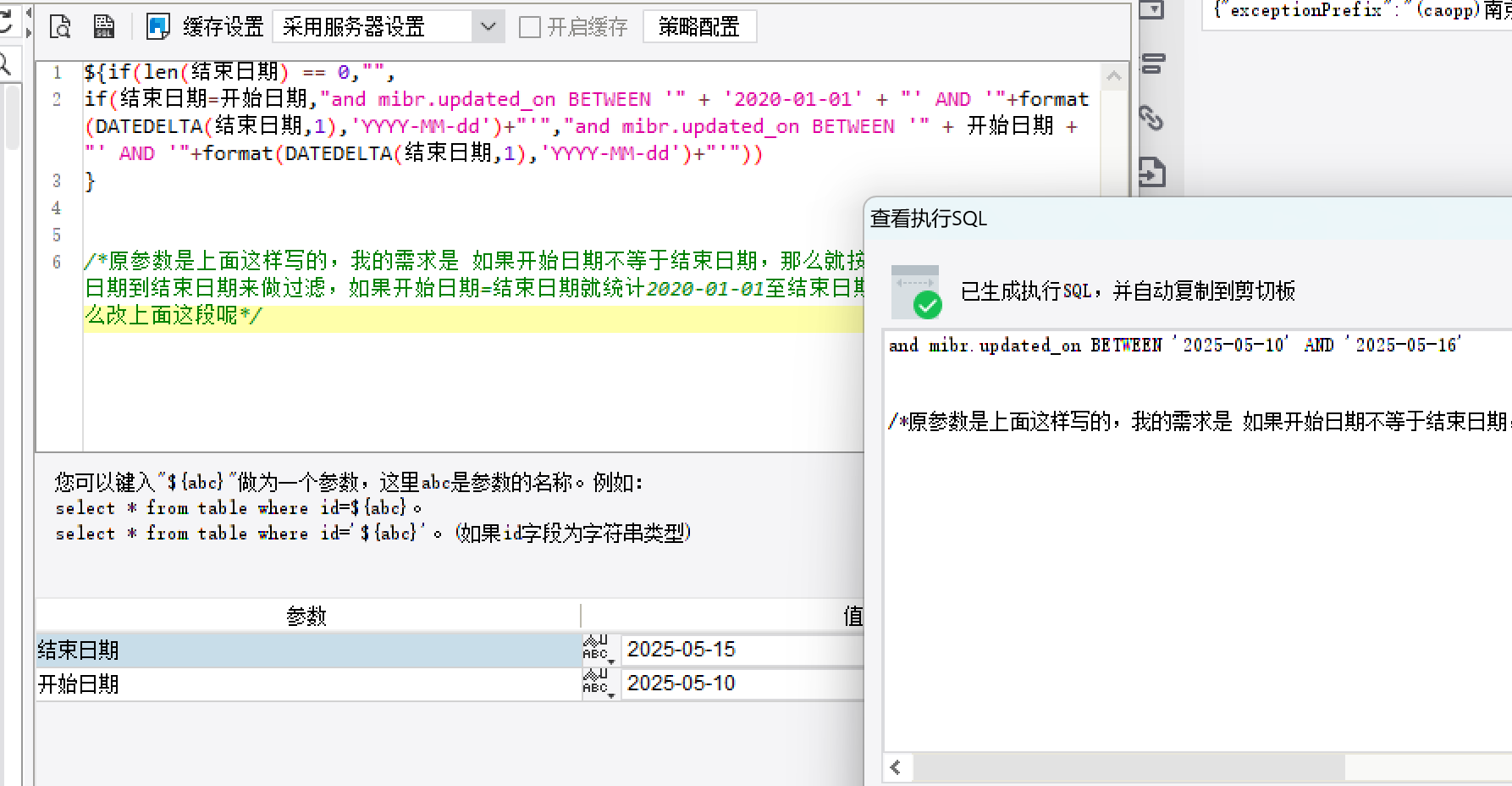The image size is (1512, 786).
Task: Click the refresh arrow icon at top left
Action: pos(5,20)
